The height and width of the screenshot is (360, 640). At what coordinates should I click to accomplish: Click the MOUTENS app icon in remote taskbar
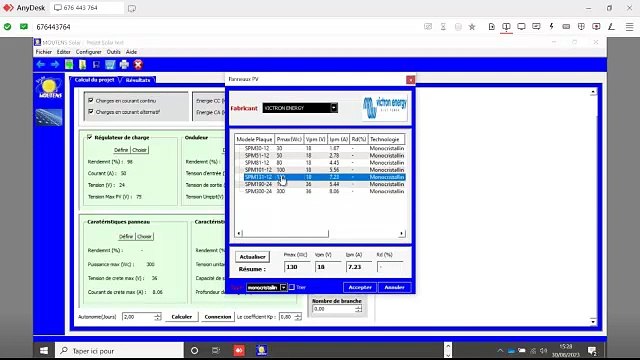click(261, 350)
